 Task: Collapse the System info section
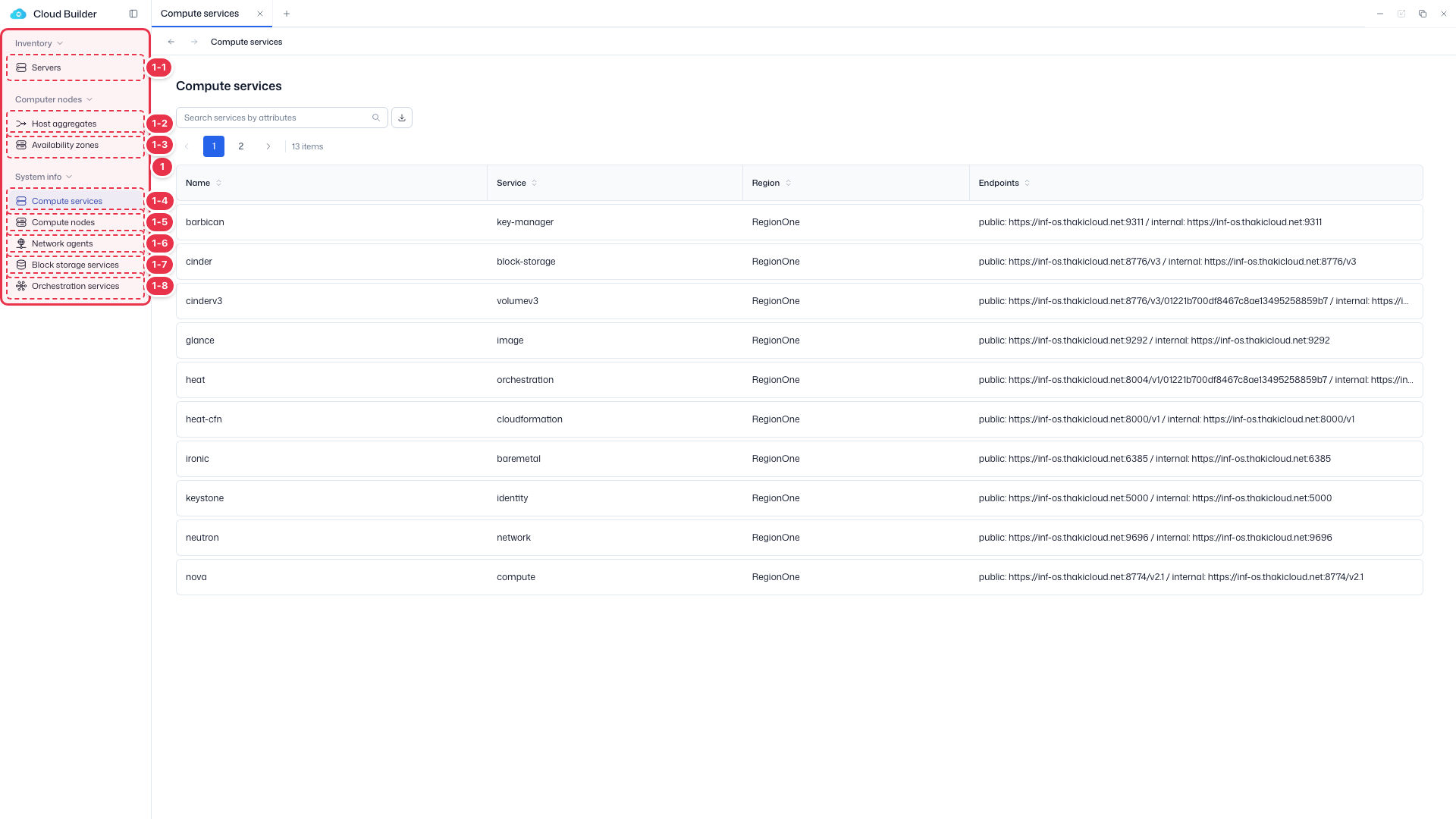[x=43, y=177]
